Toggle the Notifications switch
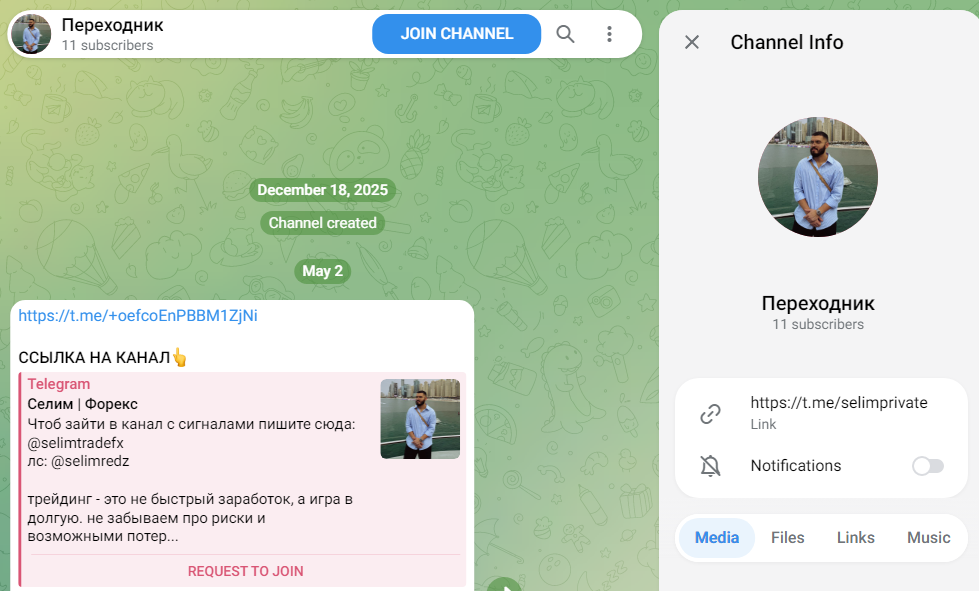This screenshot has width=979, height=591. coord(928,466)
